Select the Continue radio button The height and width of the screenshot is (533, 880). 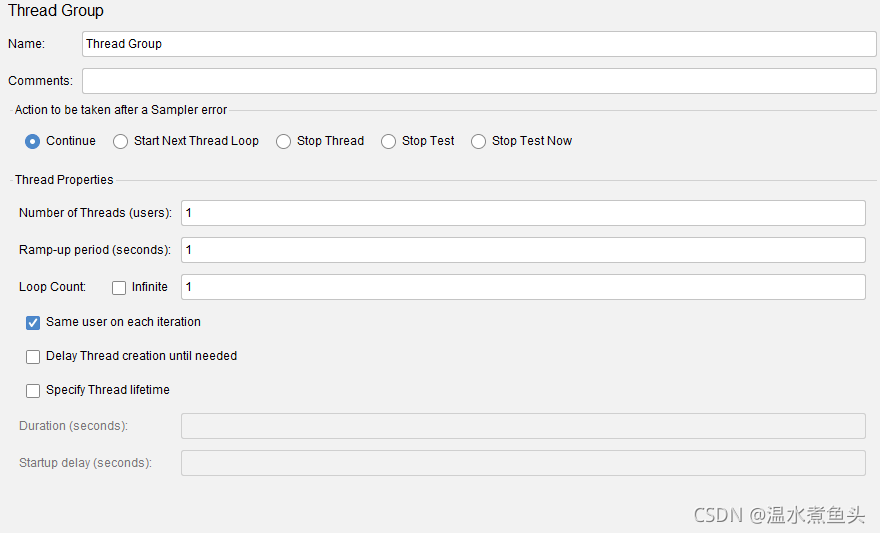coord(33,141)
